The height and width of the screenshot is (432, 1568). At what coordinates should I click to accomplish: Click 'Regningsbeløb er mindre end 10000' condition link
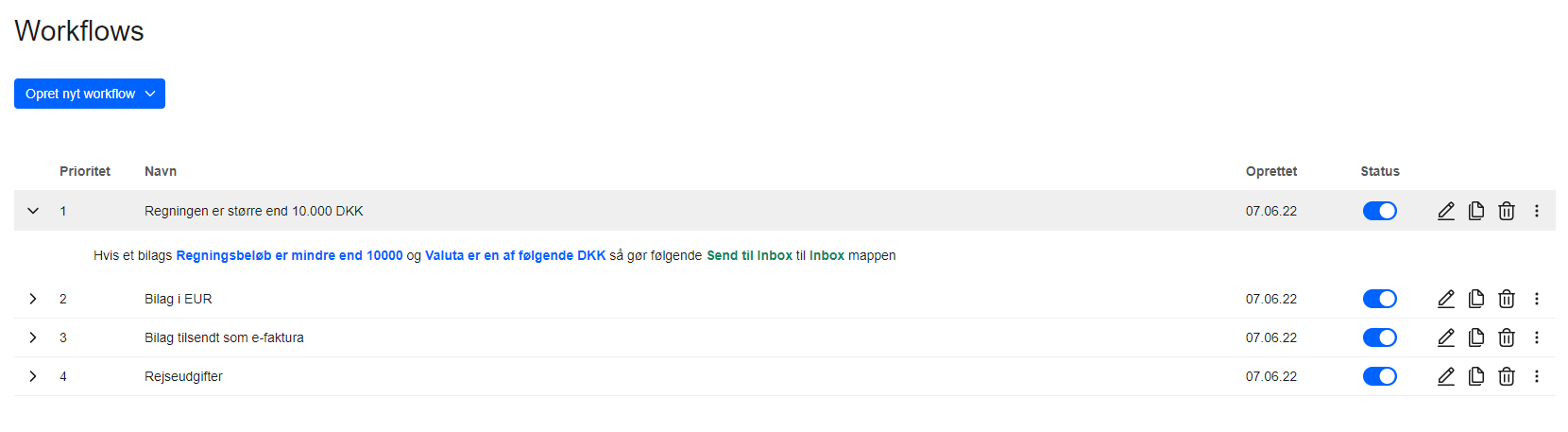[289, 255]
